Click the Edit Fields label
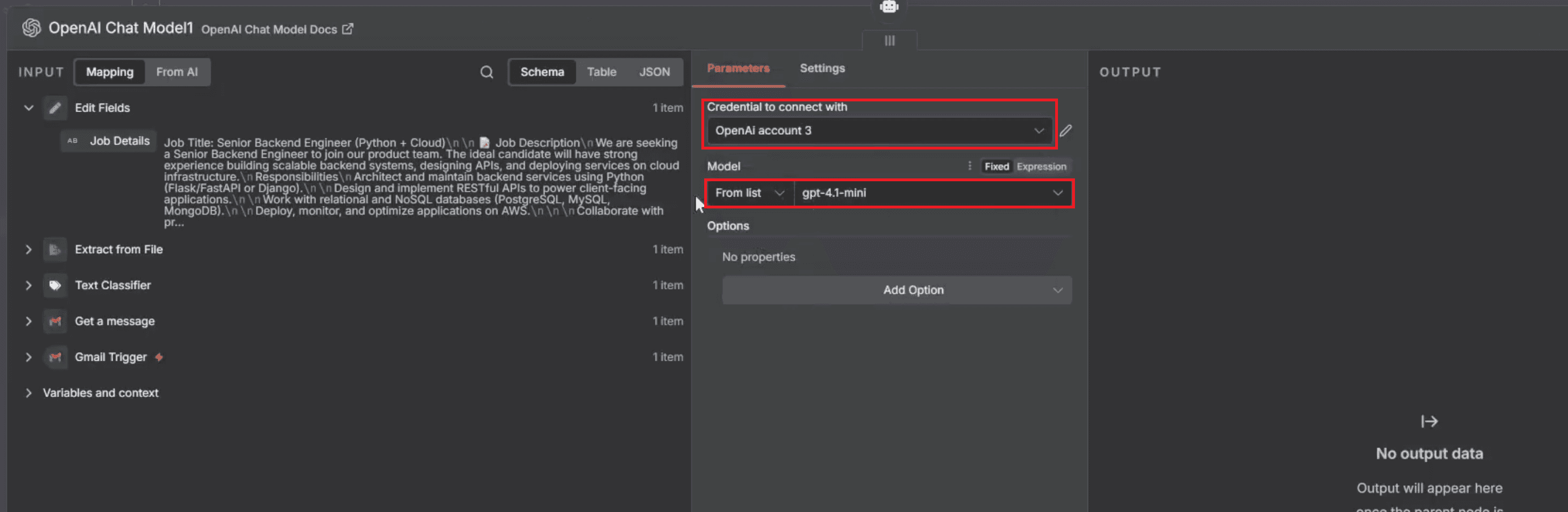The height and width of the screenshot is (512, 1568). (102, 108)
